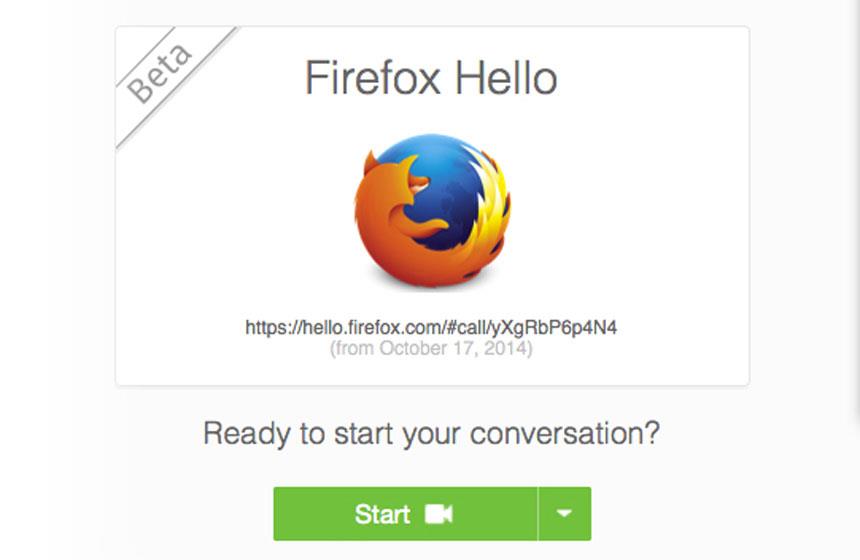Click the call ID "yXgRbP6p4N4" in the URL
The image size is (860, 560).
tap(554, 328)
